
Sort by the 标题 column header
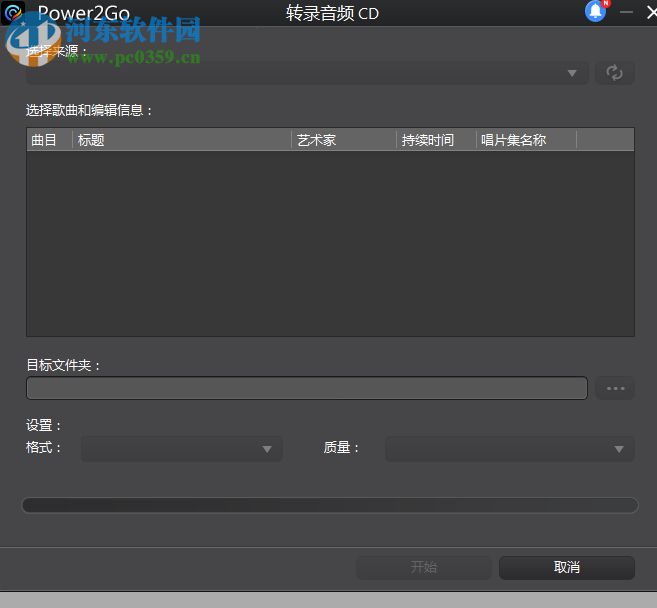182,140
